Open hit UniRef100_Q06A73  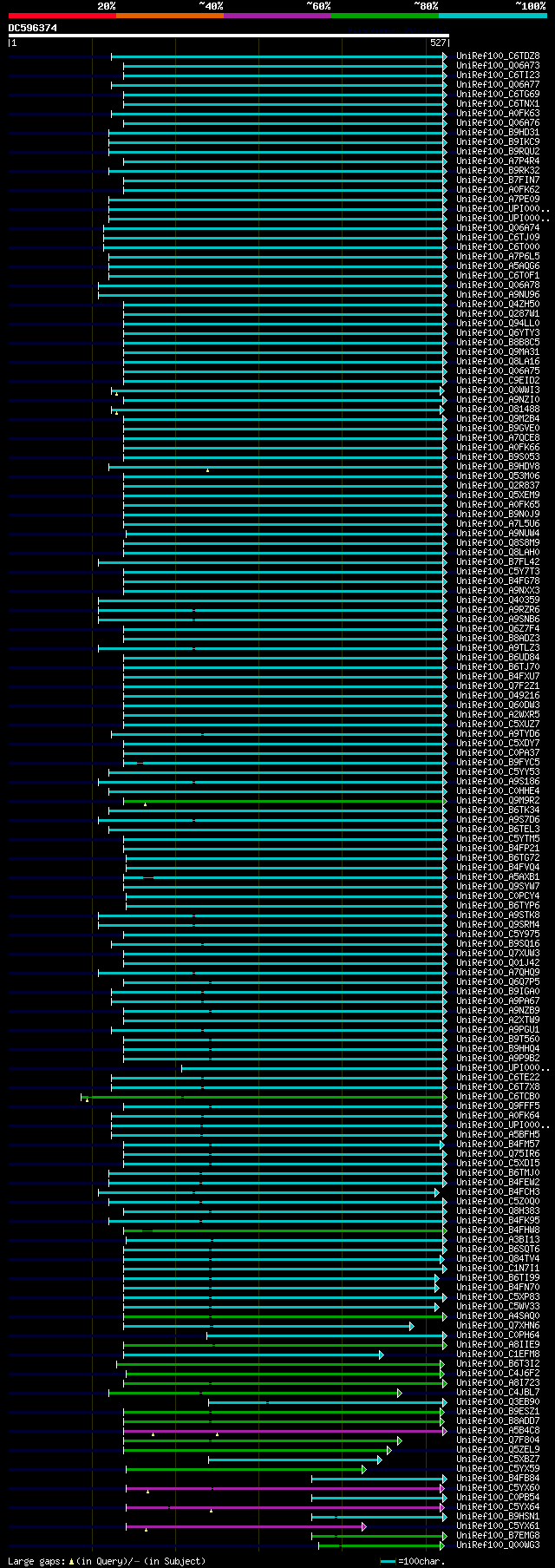coord(498,65)
